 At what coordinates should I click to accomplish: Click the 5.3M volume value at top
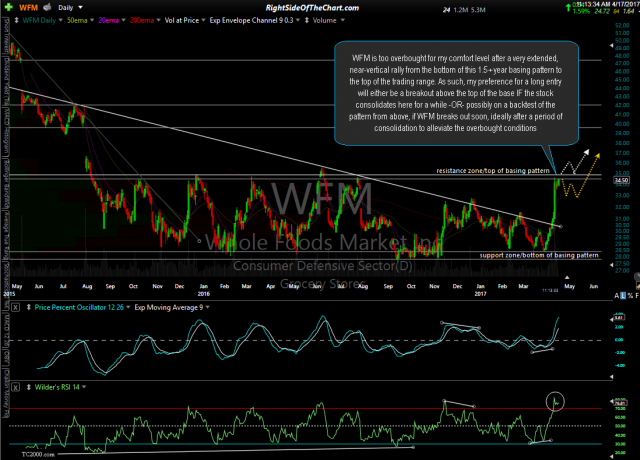pos(478,10)
